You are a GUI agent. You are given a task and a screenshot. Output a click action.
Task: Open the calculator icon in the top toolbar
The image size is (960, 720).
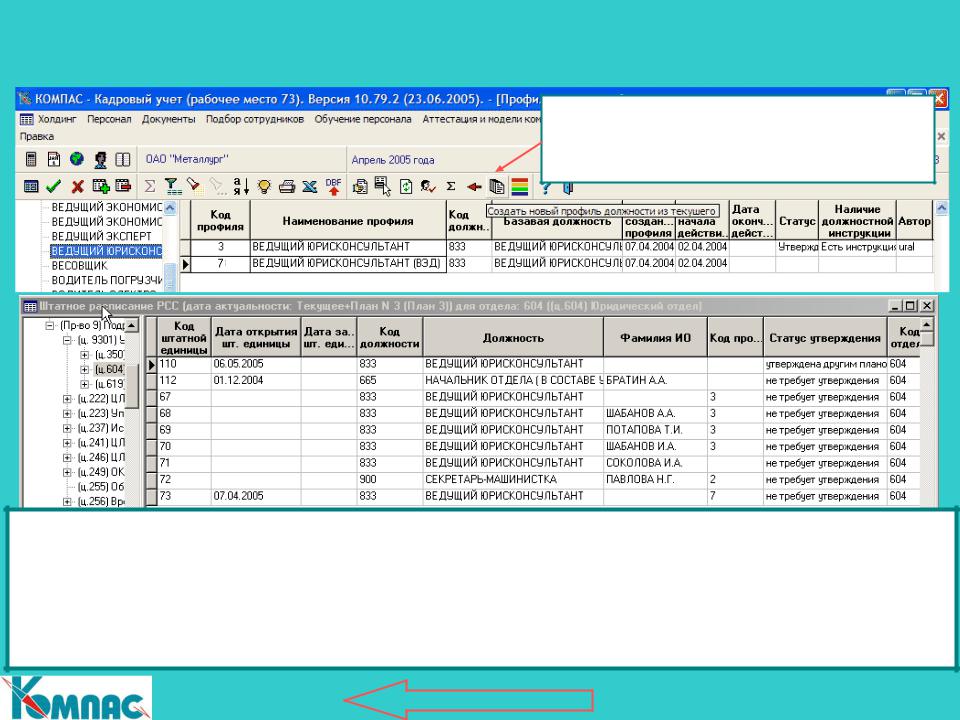pyautogui.click(x=31, y=160)
